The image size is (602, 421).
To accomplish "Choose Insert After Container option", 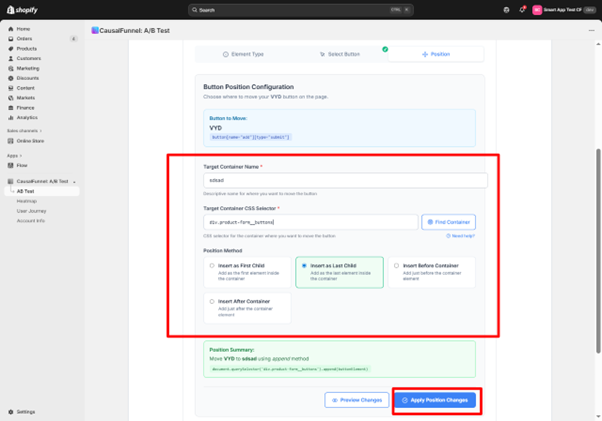I will 212,300.
